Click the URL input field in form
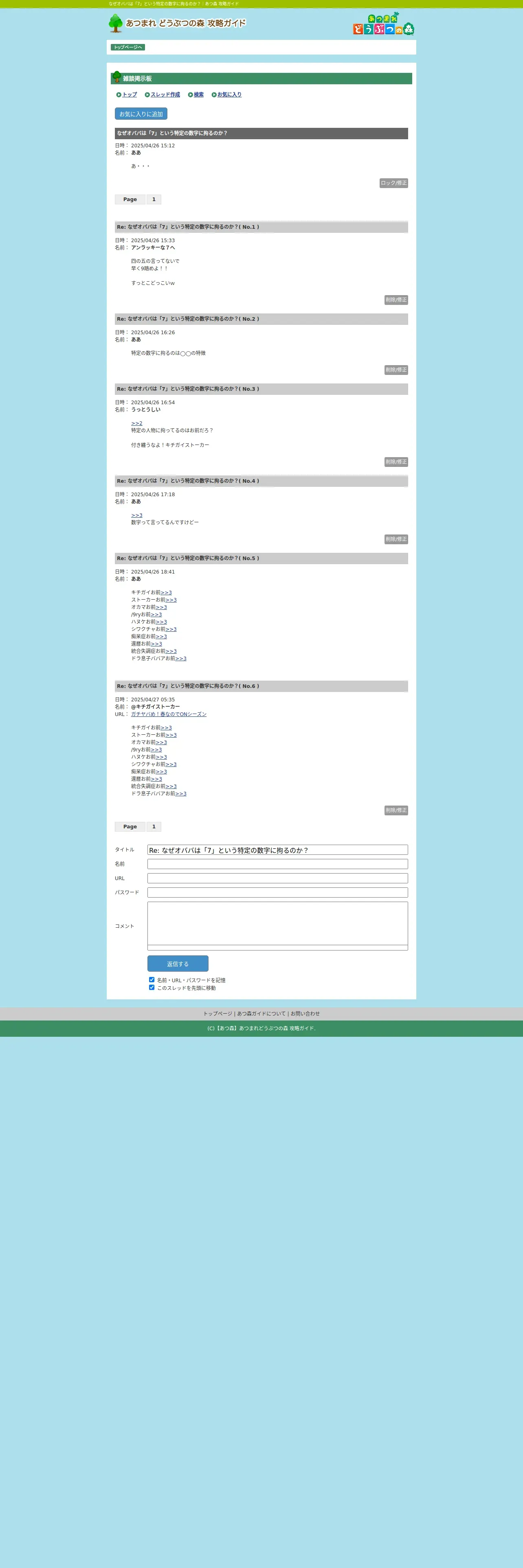Viewport: 523px width, 1568px height. (278, 879)
